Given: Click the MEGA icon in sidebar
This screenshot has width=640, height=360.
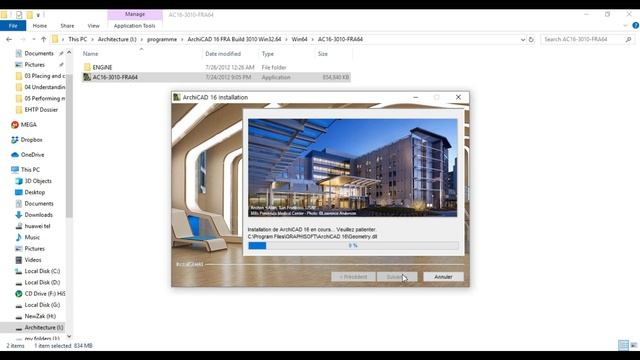Looking at the screenshot, I should (15, 125).
